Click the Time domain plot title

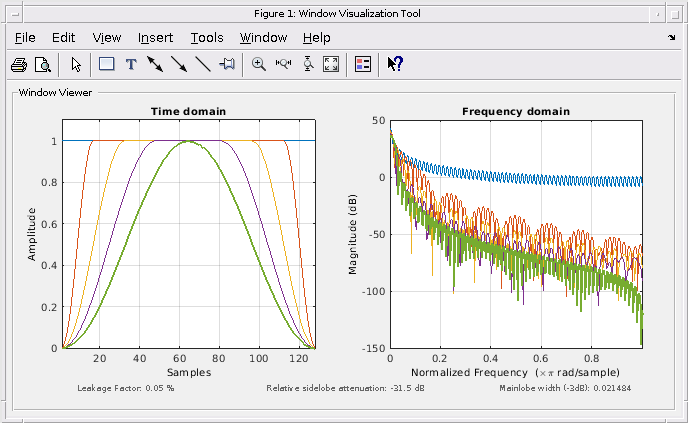188,111
